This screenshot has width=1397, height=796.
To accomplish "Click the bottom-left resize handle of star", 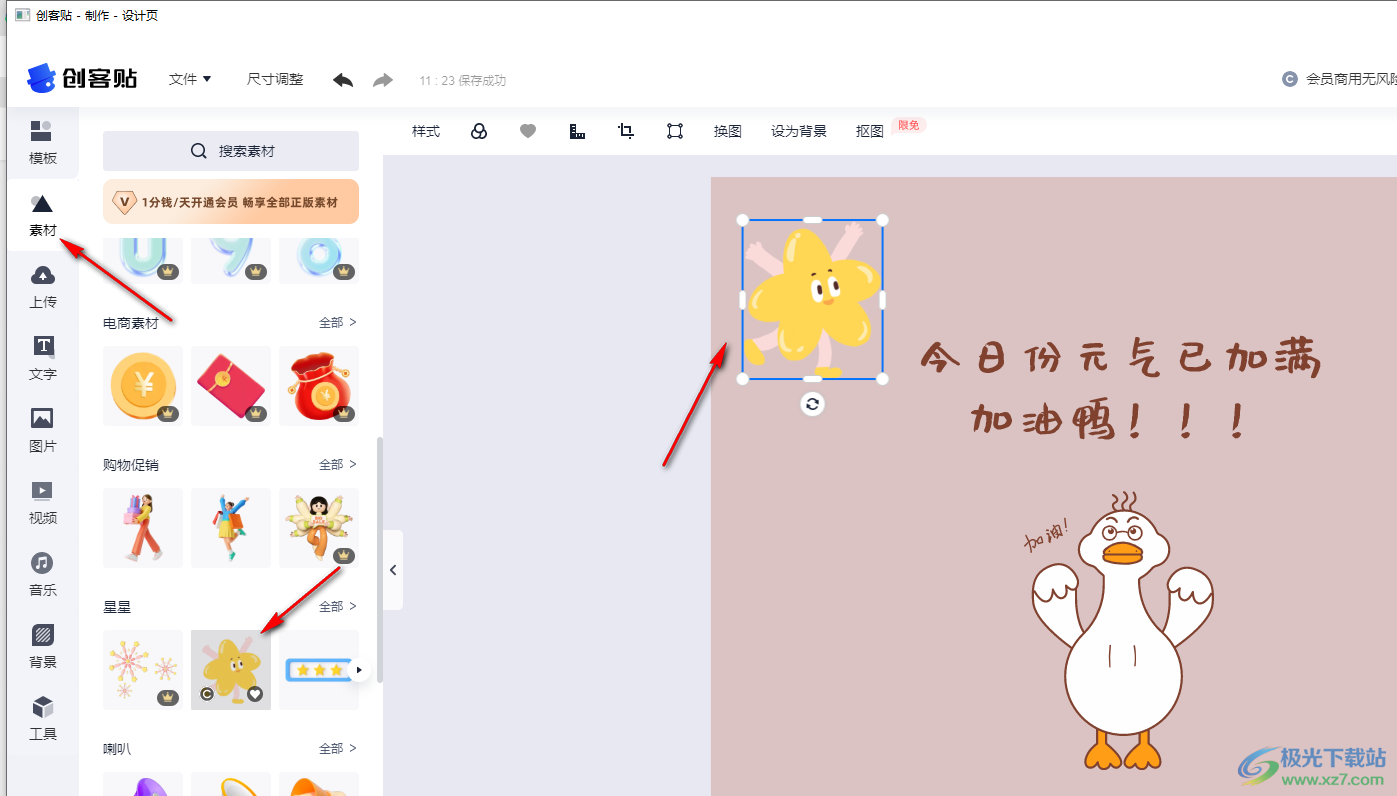I will (x=742, y=379).
